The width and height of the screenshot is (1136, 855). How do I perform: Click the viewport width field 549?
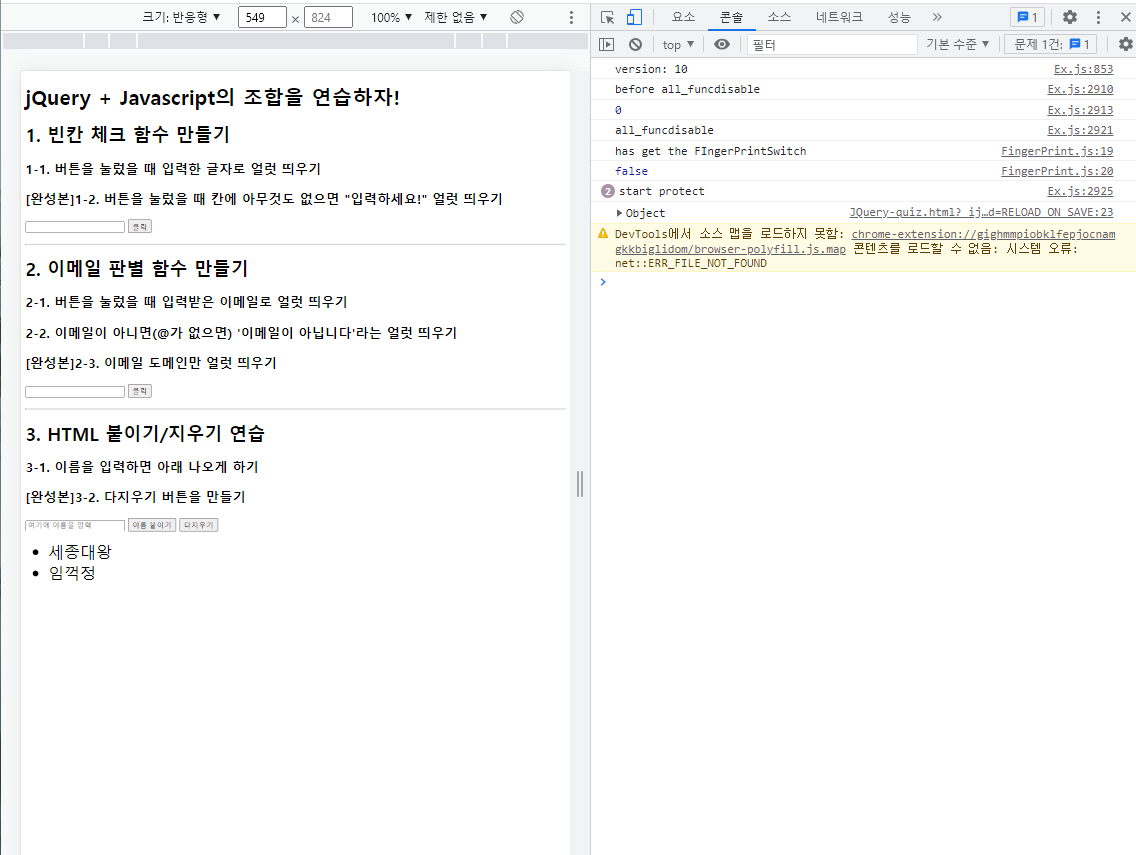pyautogui.click(x=262, y=17)
